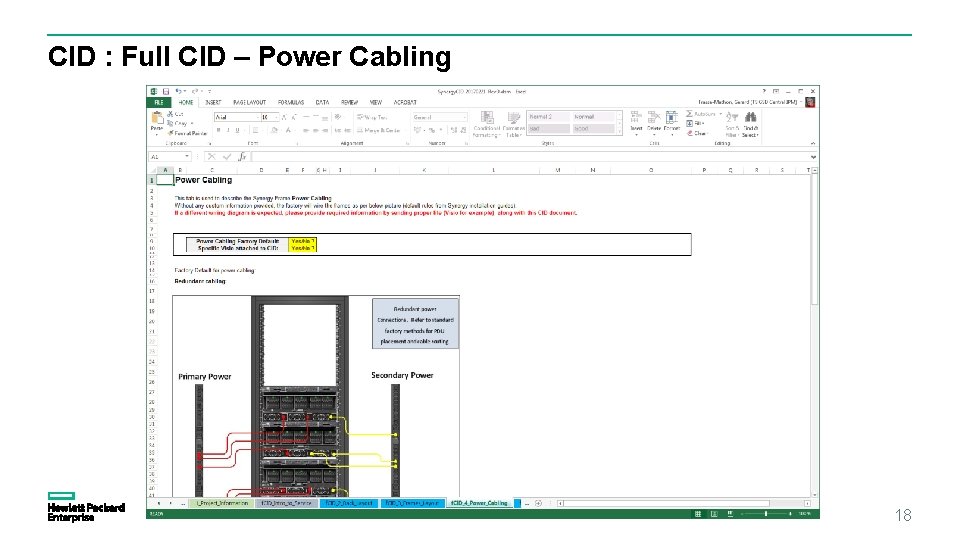The height and width of the screenshot is (540, 960).
Task: Click the Fill button in Editing group
Action: point(695,124)
